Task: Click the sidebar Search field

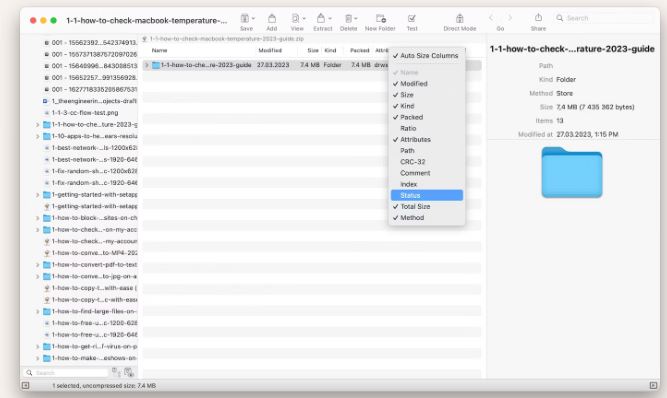Action: [x=66, y=372]
